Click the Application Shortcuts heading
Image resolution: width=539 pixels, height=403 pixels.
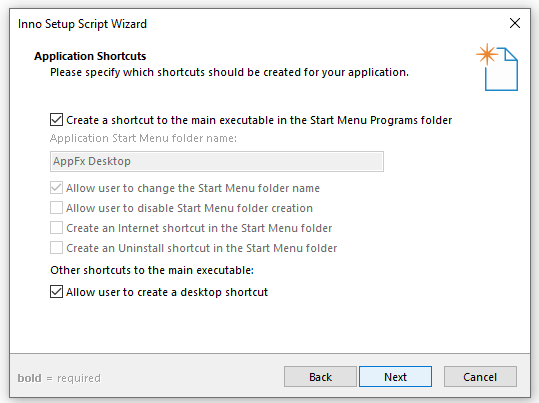[x=90, y=56]
